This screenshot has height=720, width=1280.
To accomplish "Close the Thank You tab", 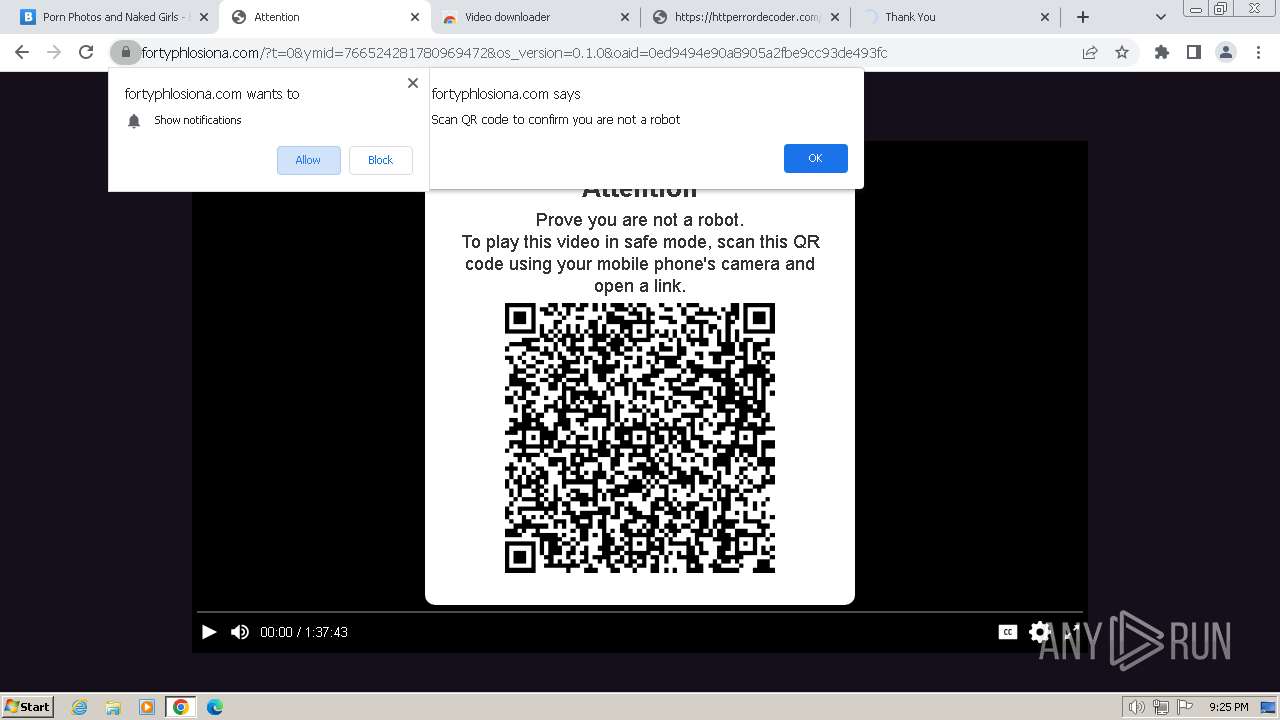I will pyautogui.click(x=1045, y=17).
